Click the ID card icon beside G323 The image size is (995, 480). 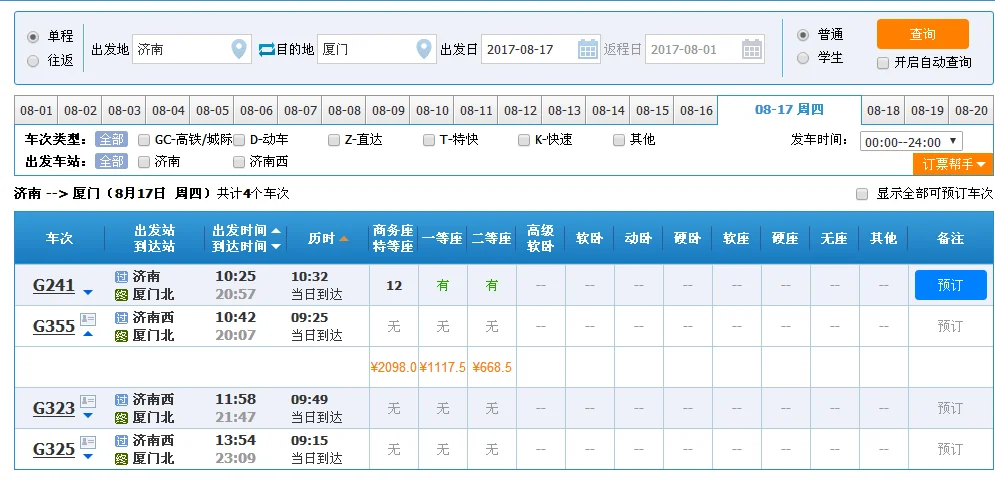click(88, 401)
